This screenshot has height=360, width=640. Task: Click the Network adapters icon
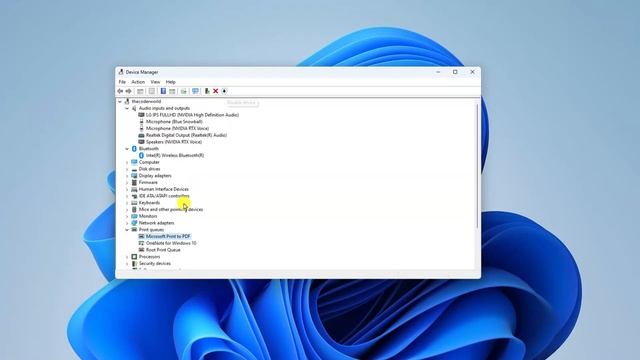134,223
